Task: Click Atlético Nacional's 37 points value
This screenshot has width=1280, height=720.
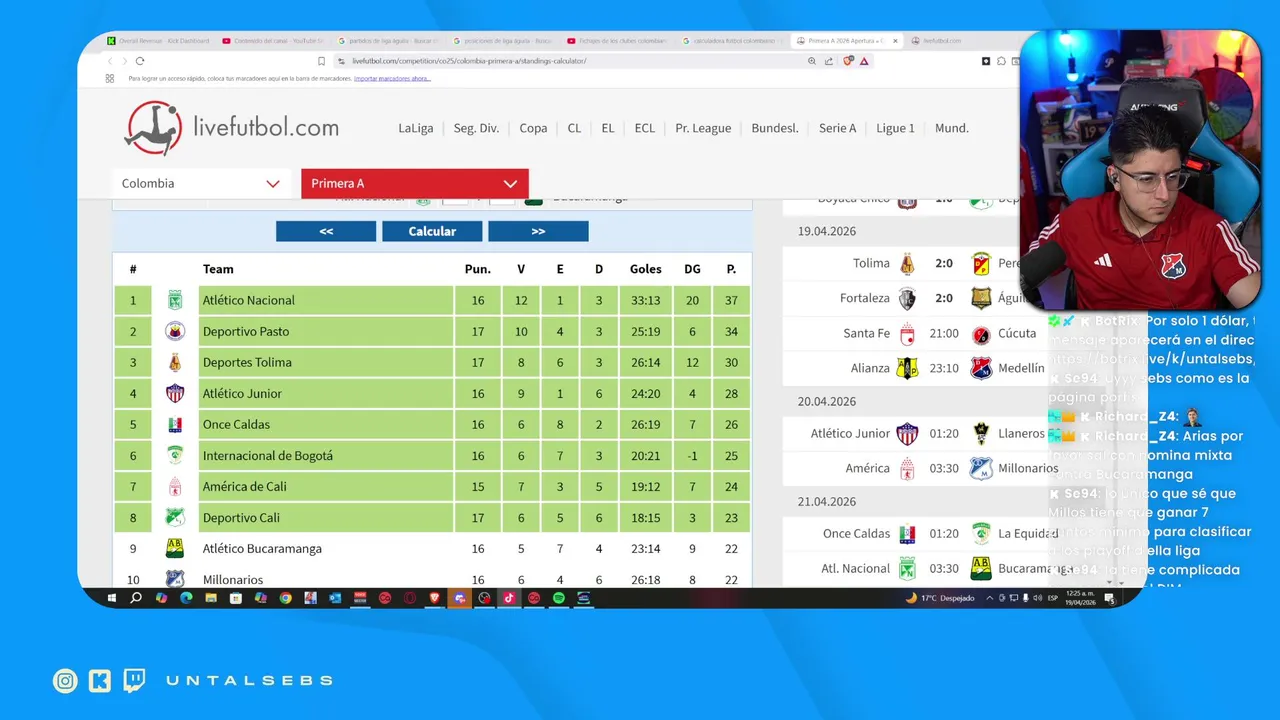Action: 731,300
